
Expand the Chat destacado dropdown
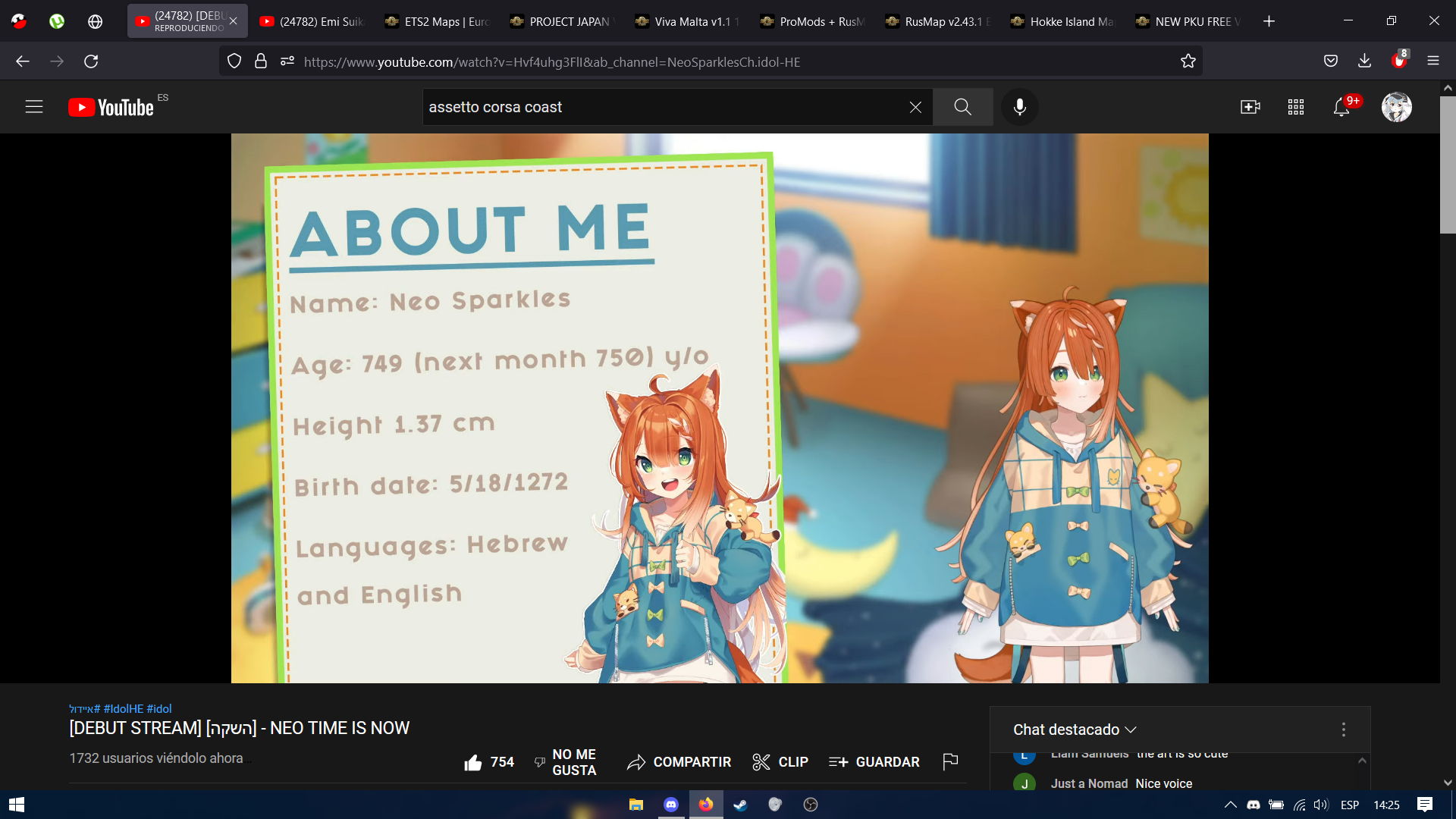pos(1075,730)
